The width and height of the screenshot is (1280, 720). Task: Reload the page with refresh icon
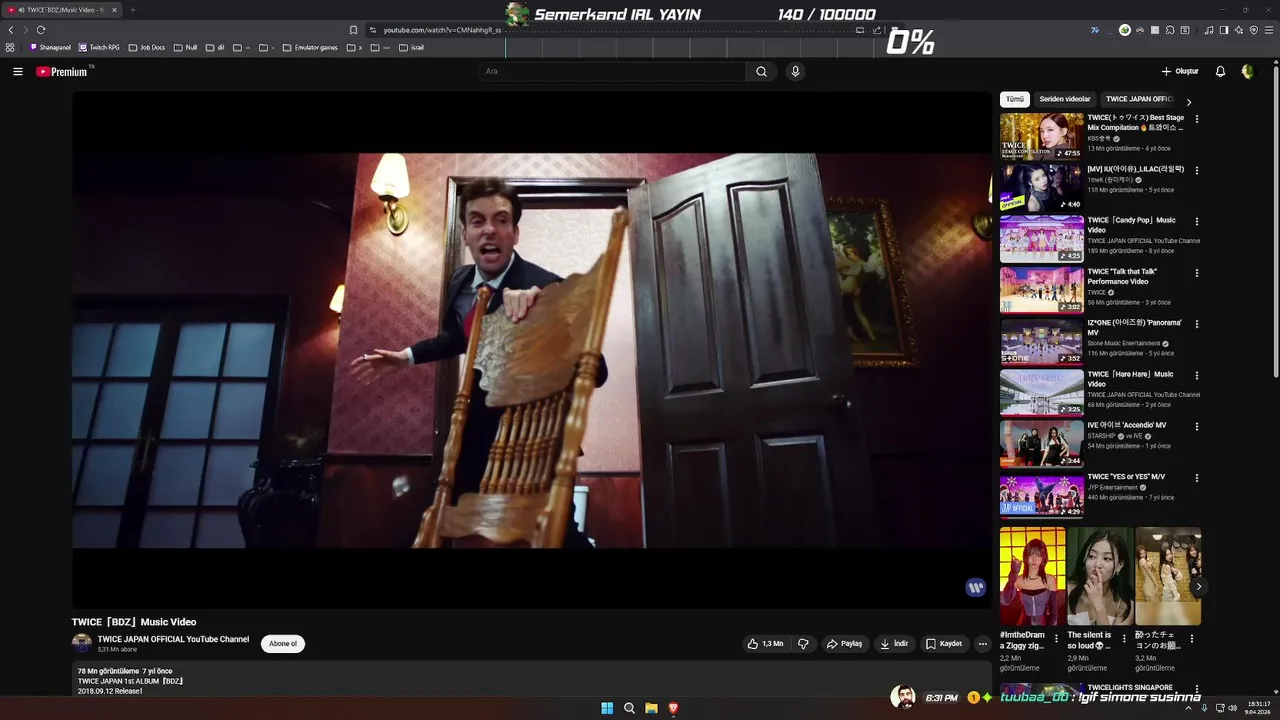pyautogui.click(x=41, y=30)
